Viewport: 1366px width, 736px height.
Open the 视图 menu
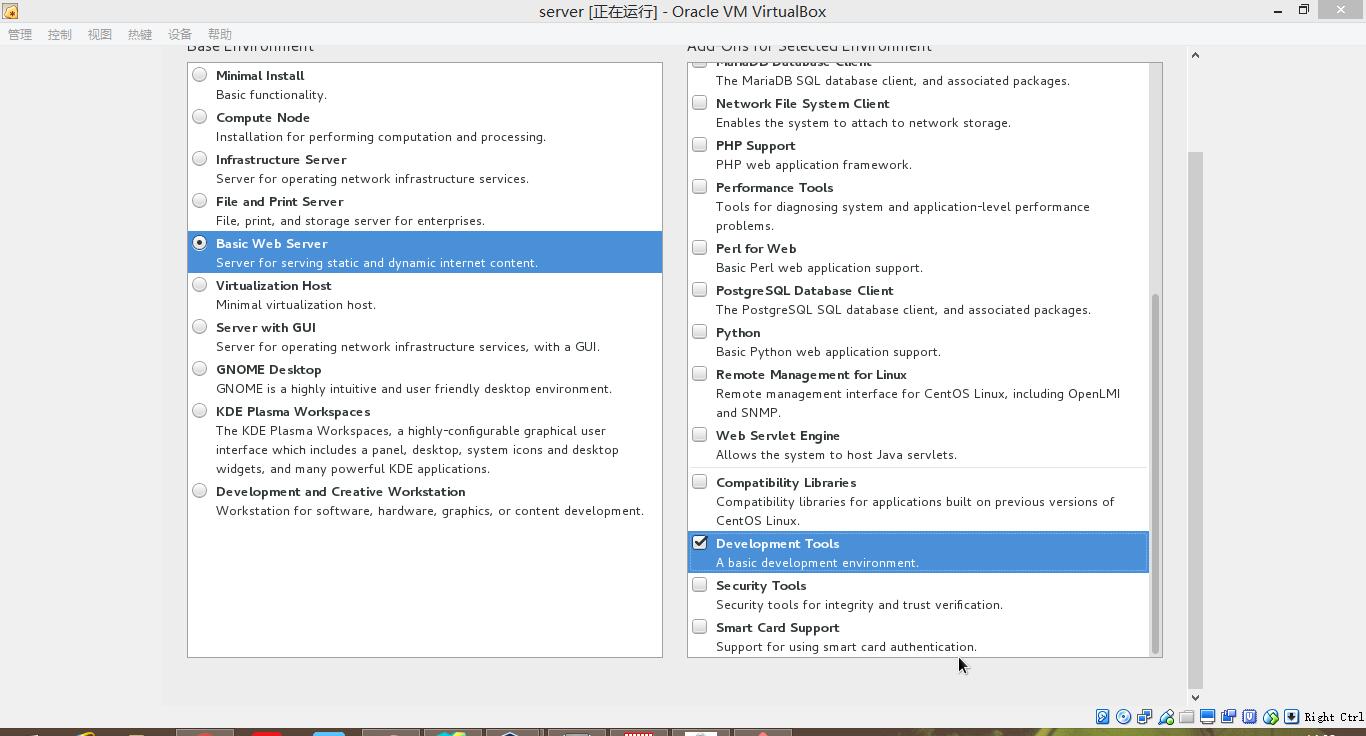click(100, 34)
